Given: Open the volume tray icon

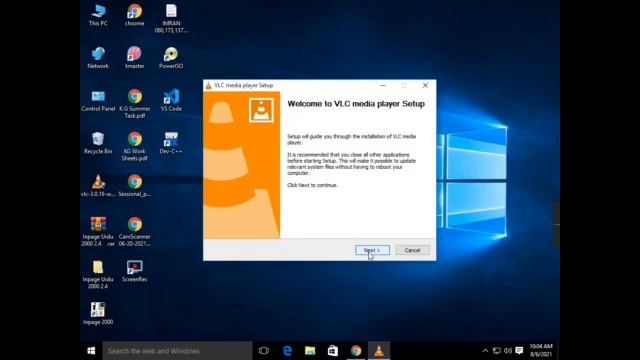Looking at the screenshot, I should [x=508, y=351].
